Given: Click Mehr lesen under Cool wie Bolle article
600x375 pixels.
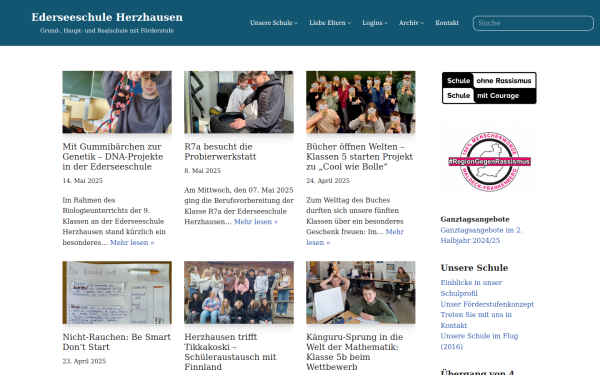Looking at the screenshot, I should pyautogui.click(x=355, y=237).
